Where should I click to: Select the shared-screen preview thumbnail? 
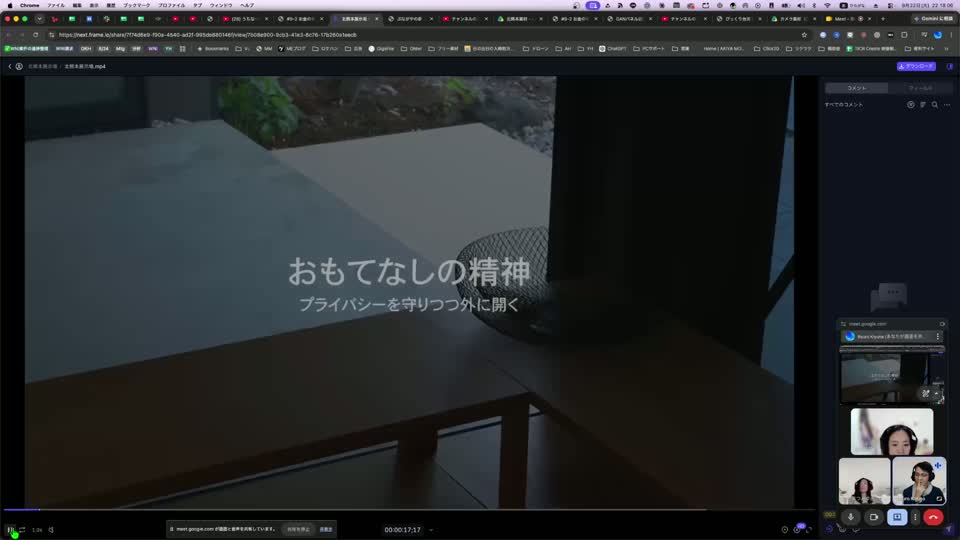892,375
